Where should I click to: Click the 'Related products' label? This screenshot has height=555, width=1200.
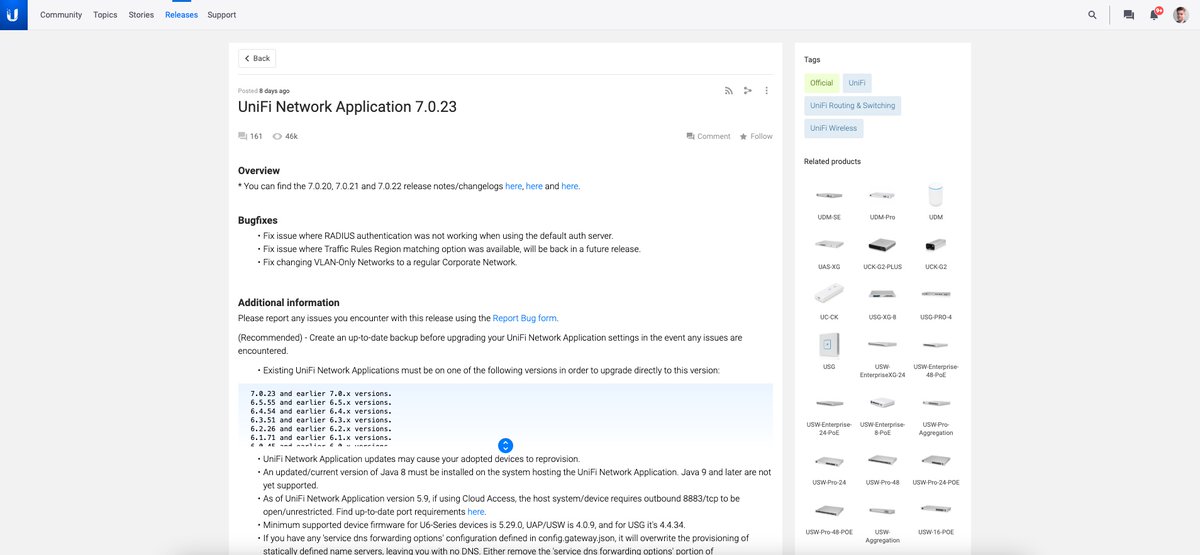tap(832, 161)
